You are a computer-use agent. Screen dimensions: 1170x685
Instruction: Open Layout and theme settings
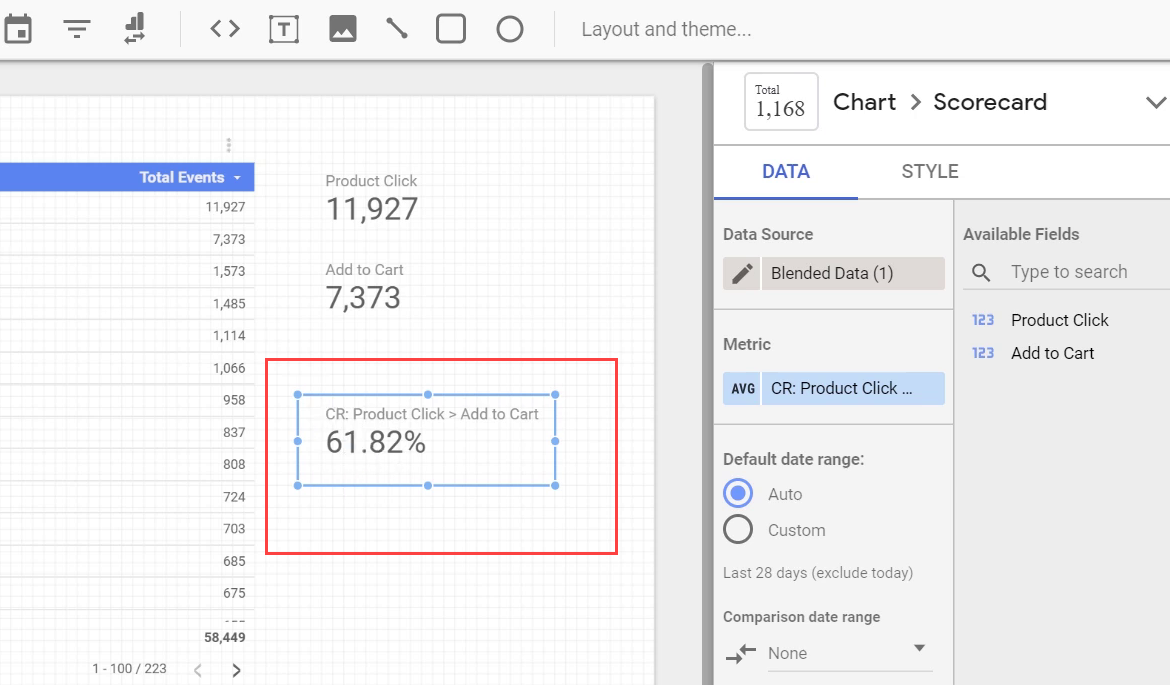pos(666,29)
